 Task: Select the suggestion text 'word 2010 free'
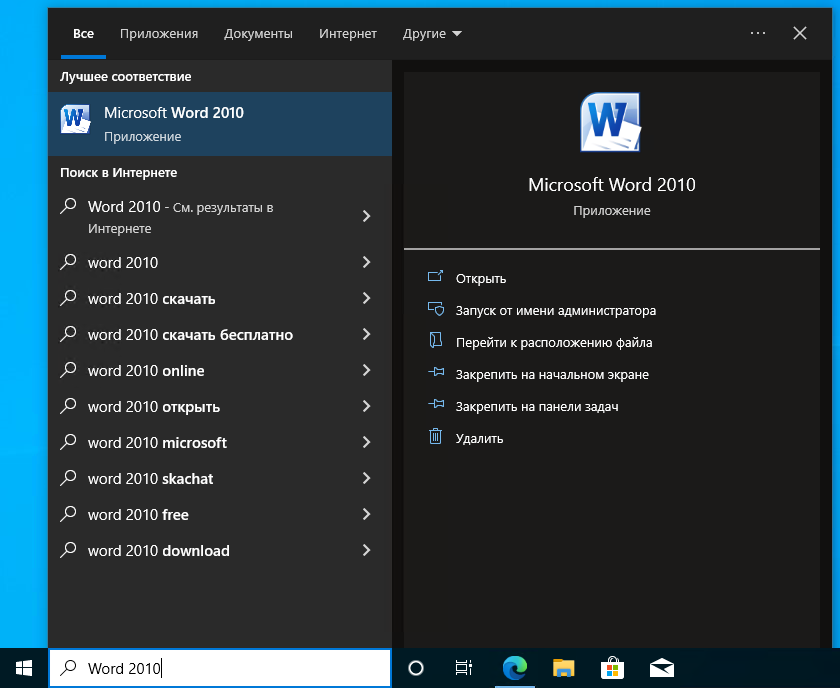coord(138,515)
